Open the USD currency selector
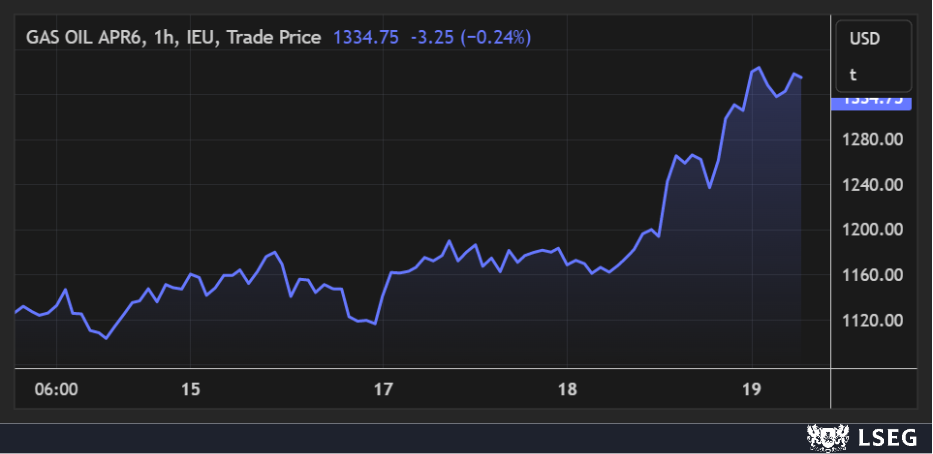Screen dimensions: 933x454 point(864,39)
